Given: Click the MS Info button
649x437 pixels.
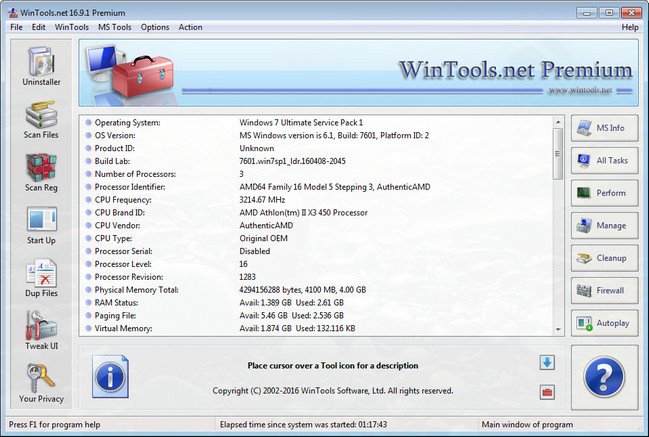Looking at the screenshot, I should pos(604,128).
